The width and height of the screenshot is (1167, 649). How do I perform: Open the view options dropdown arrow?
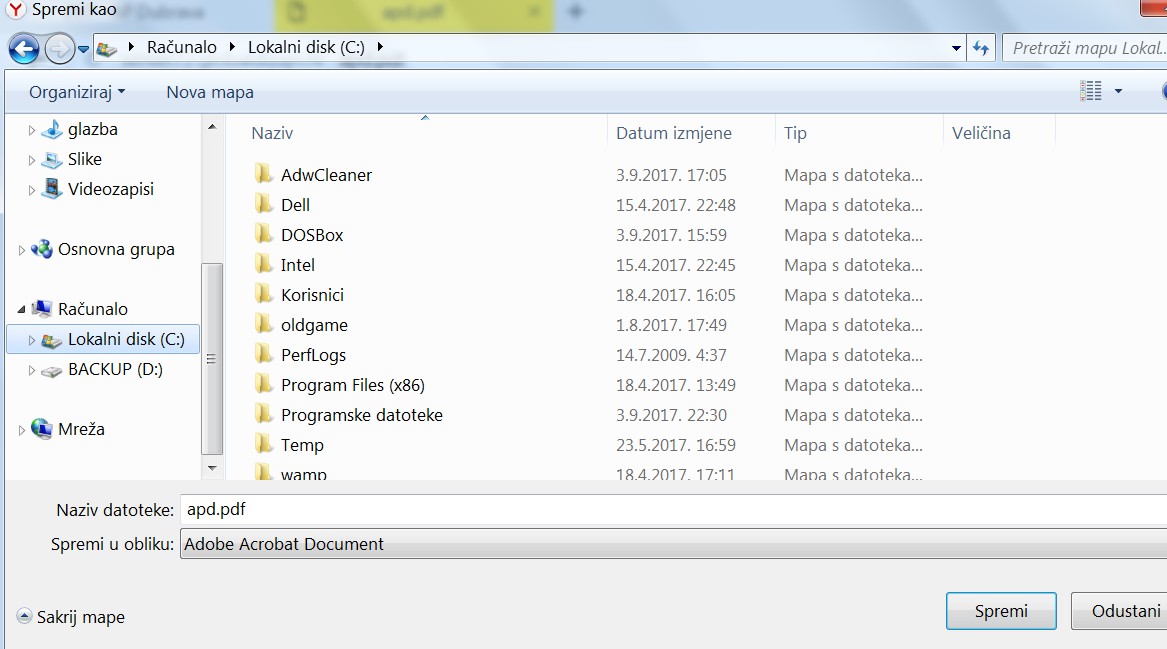1118,91
